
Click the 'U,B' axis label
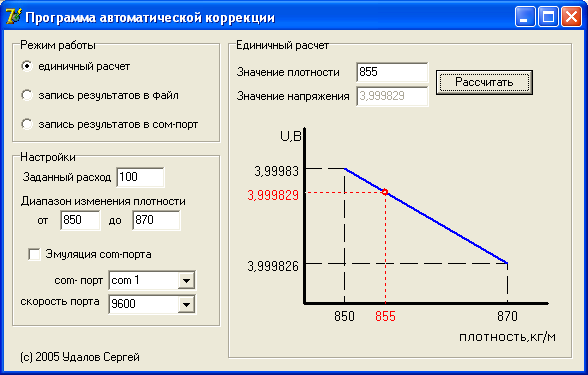point(291,136)
